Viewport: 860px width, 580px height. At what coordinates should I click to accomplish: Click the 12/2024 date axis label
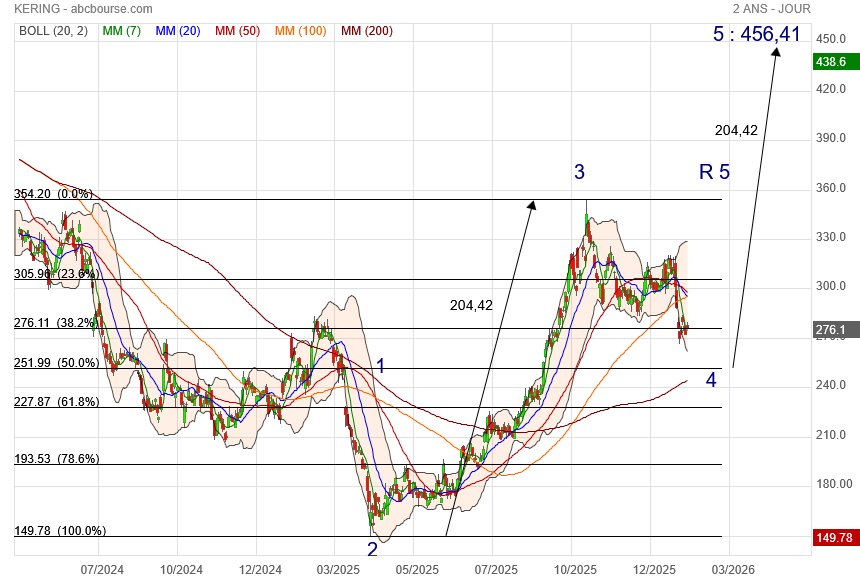(x=260, y=570)
